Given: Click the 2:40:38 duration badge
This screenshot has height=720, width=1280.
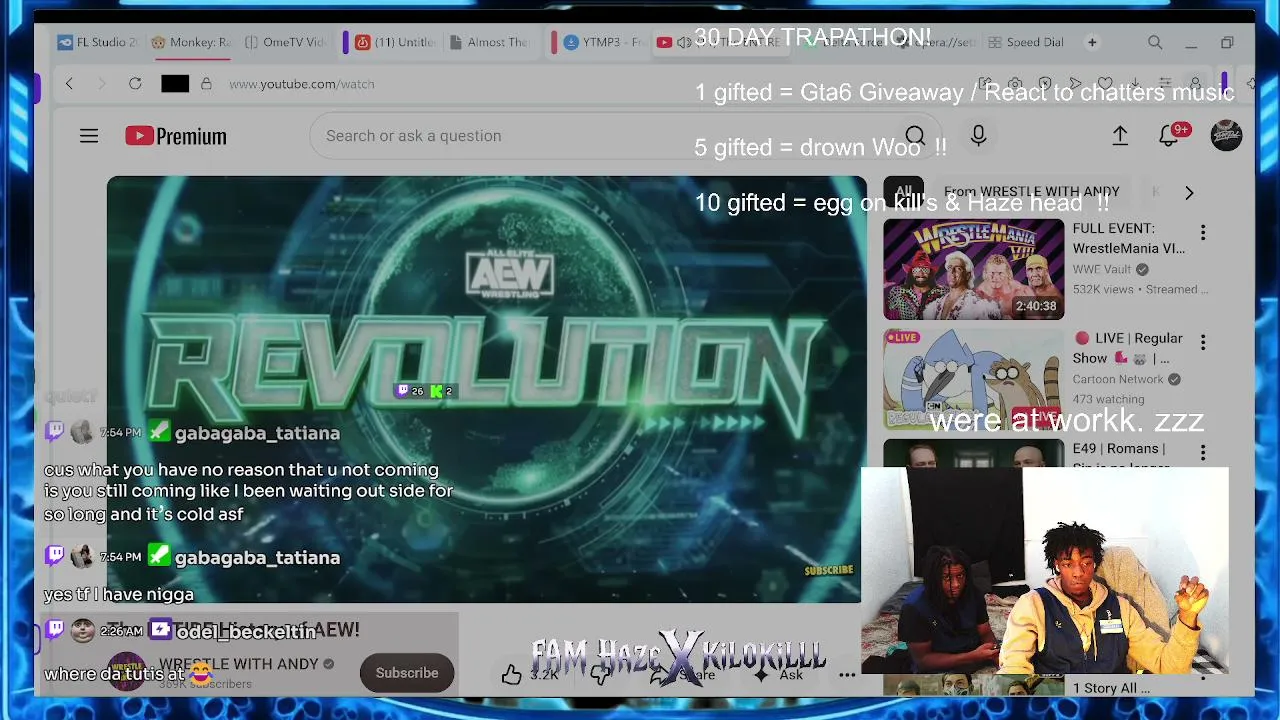Looking at the screenshot, I should [x=1035, y=306].
